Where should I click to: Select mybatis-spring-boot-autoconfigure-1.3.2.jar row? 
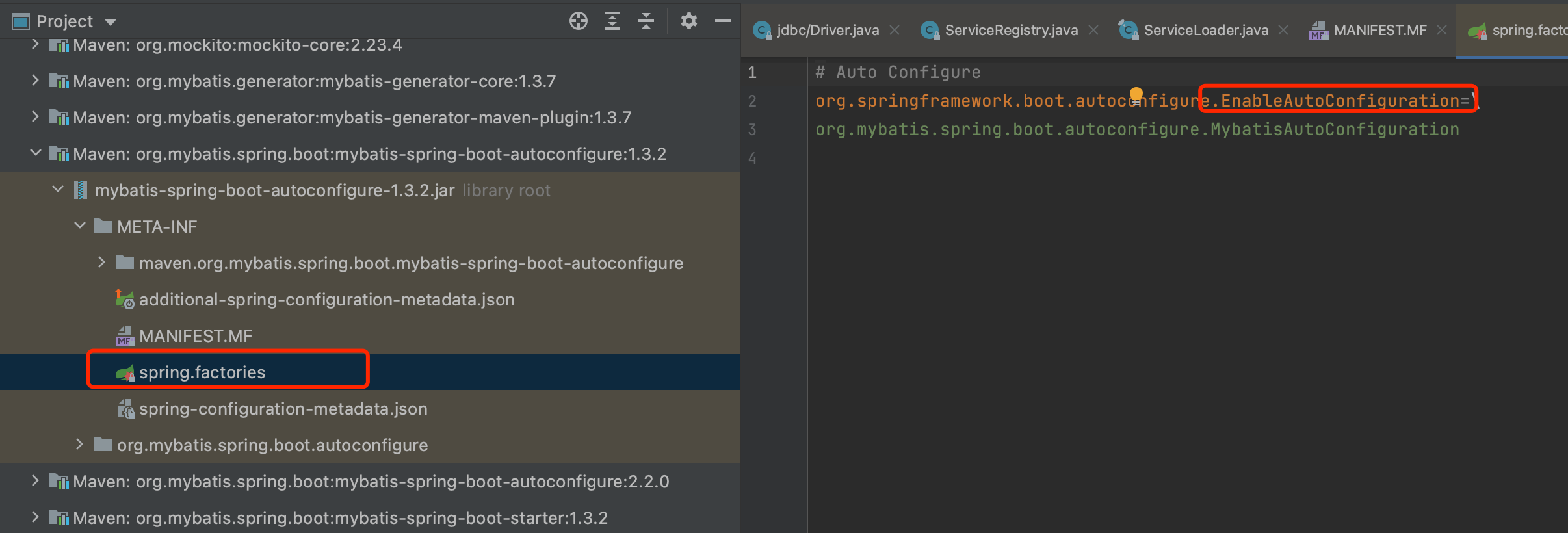(x=370, y=190)
